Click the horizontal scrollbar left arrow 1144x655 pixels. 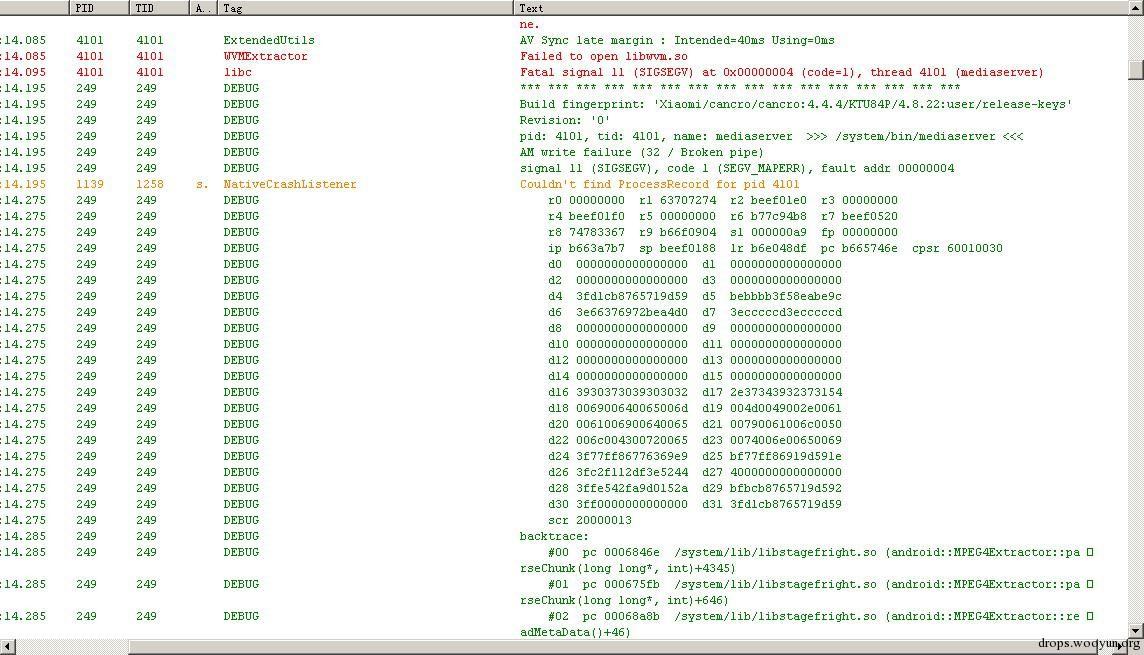click(8, 647)
